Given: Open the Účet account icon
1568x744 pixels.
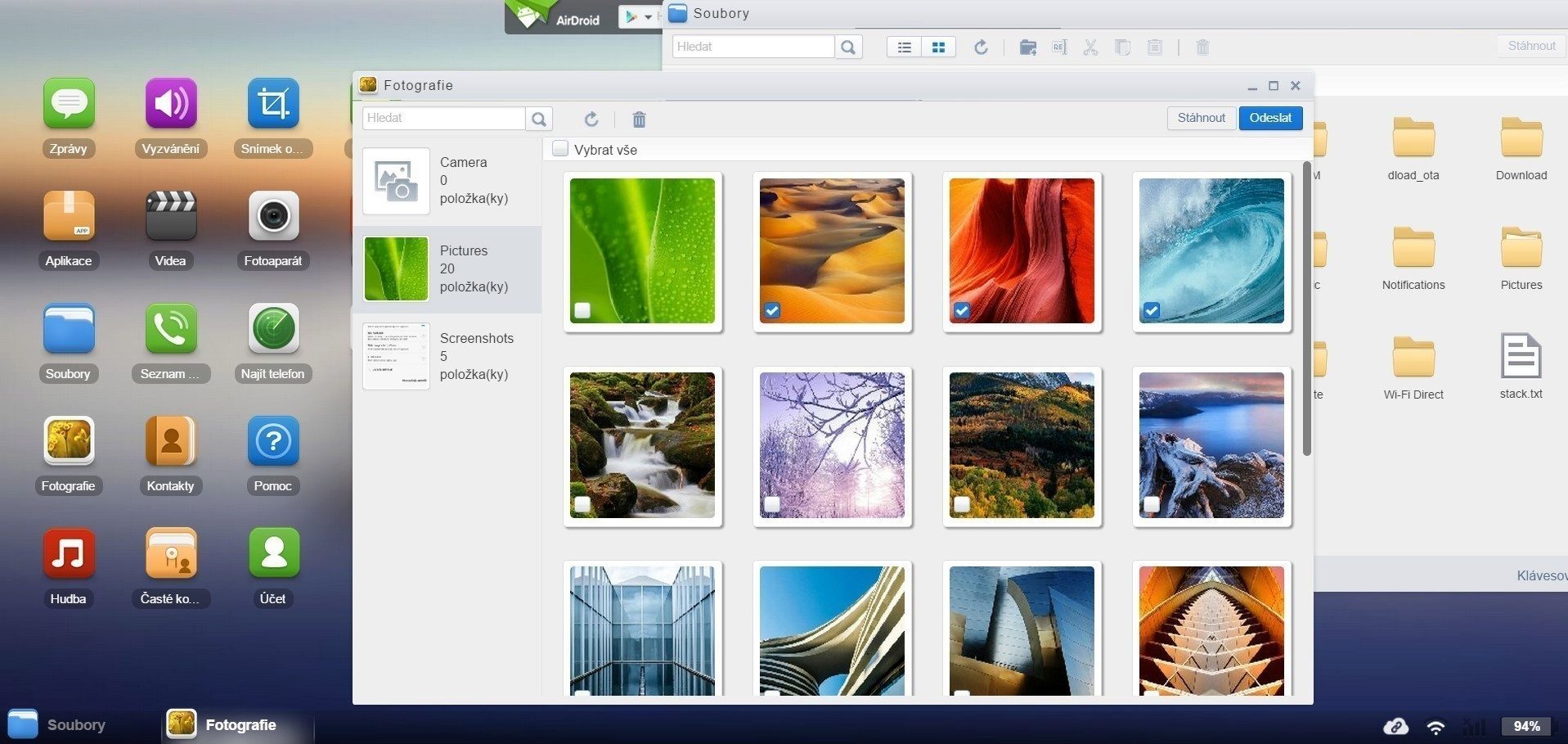Looking at the screenshot, I should coord(273,553).
